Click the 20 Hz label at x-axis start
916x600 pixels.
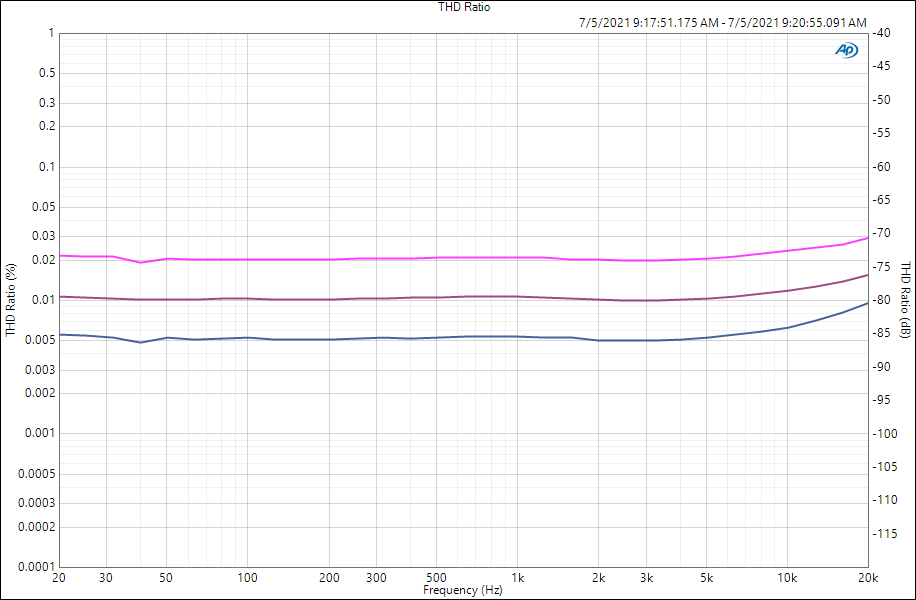(59, 578)
